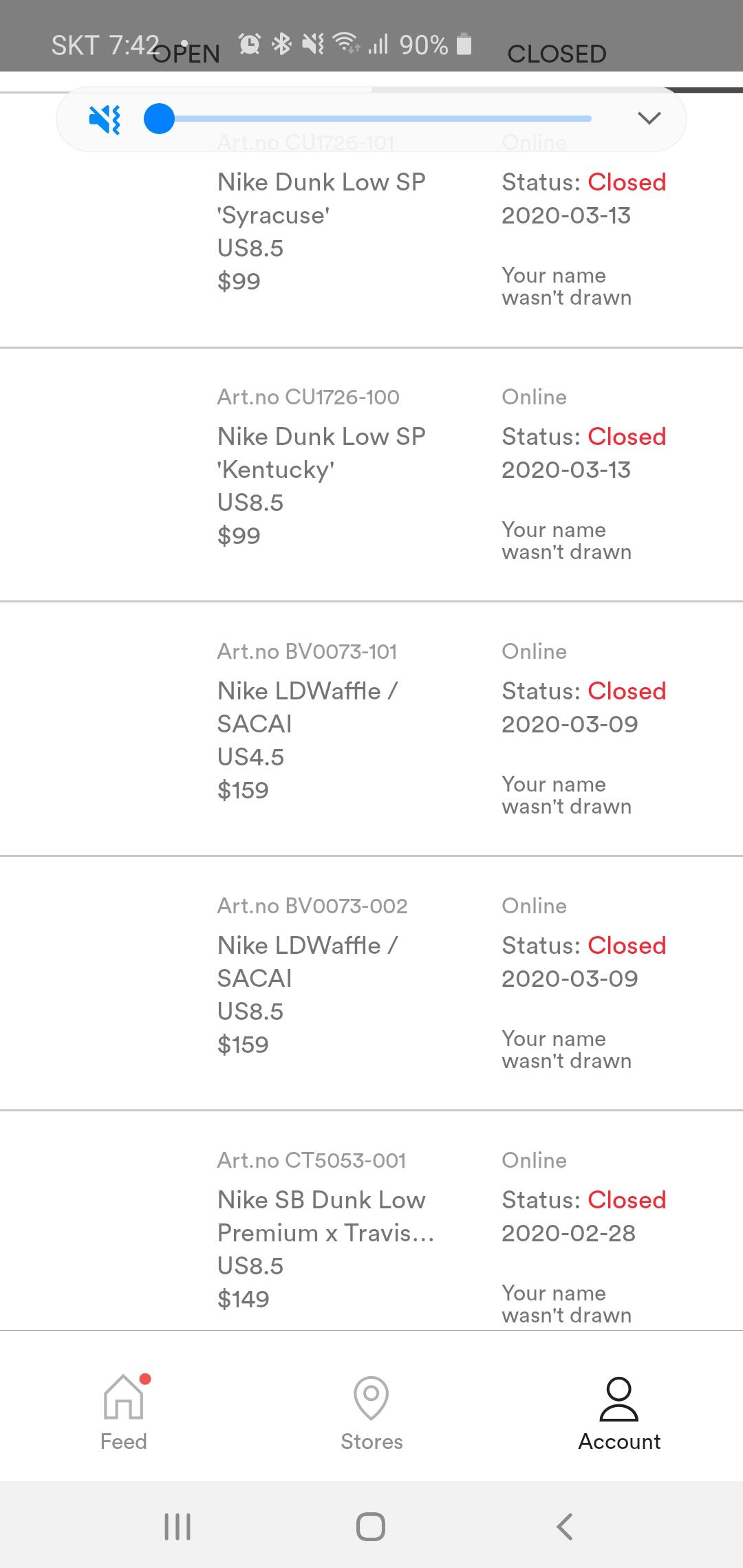The image size is (743, 1568).
Task: Tap the muted vibrate volume icon
Action: click(x=105, y=119)
